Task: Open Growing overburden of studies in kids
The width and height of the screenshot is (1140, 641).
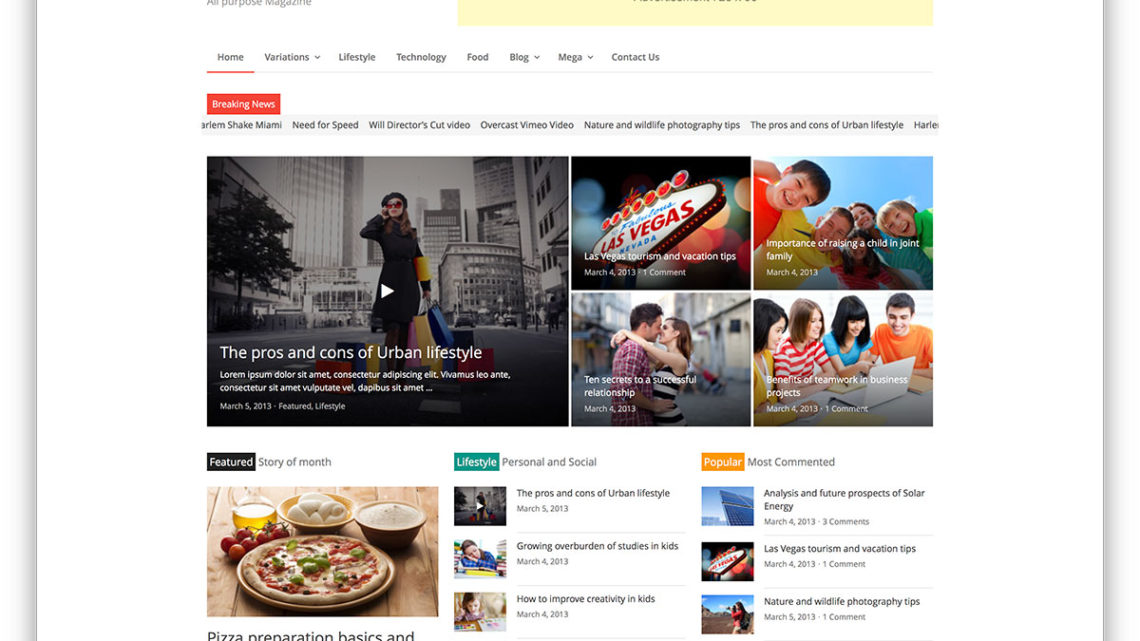Action: click(598, 546)
